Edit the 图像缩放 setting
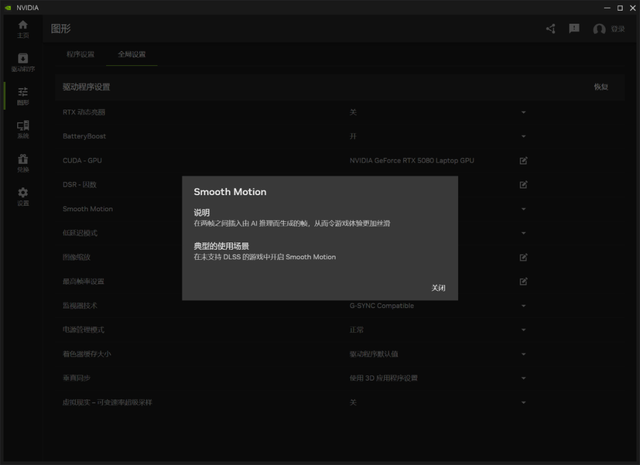This screenshot has width=640, height=465. click(523, 257)
